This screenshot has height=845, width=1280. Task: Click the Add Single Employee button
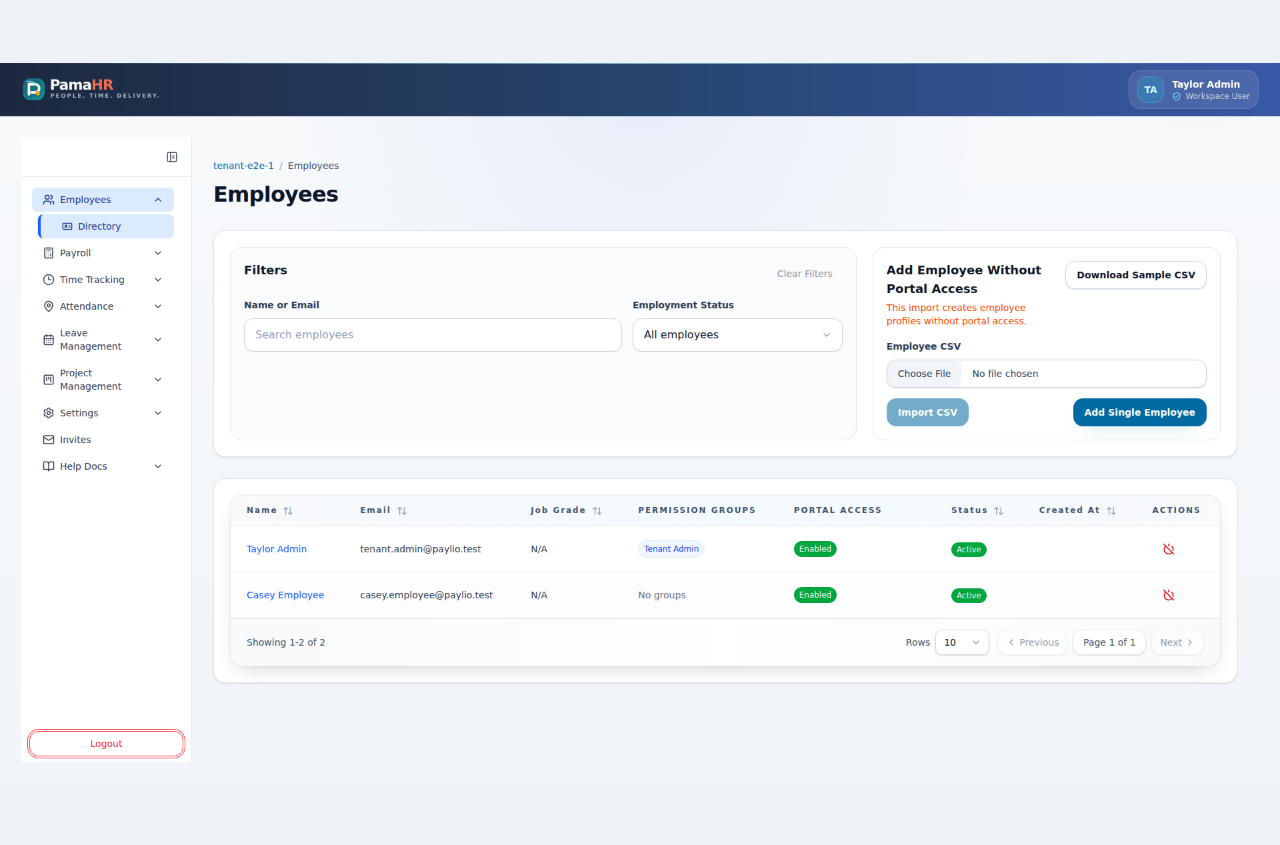1140,413
